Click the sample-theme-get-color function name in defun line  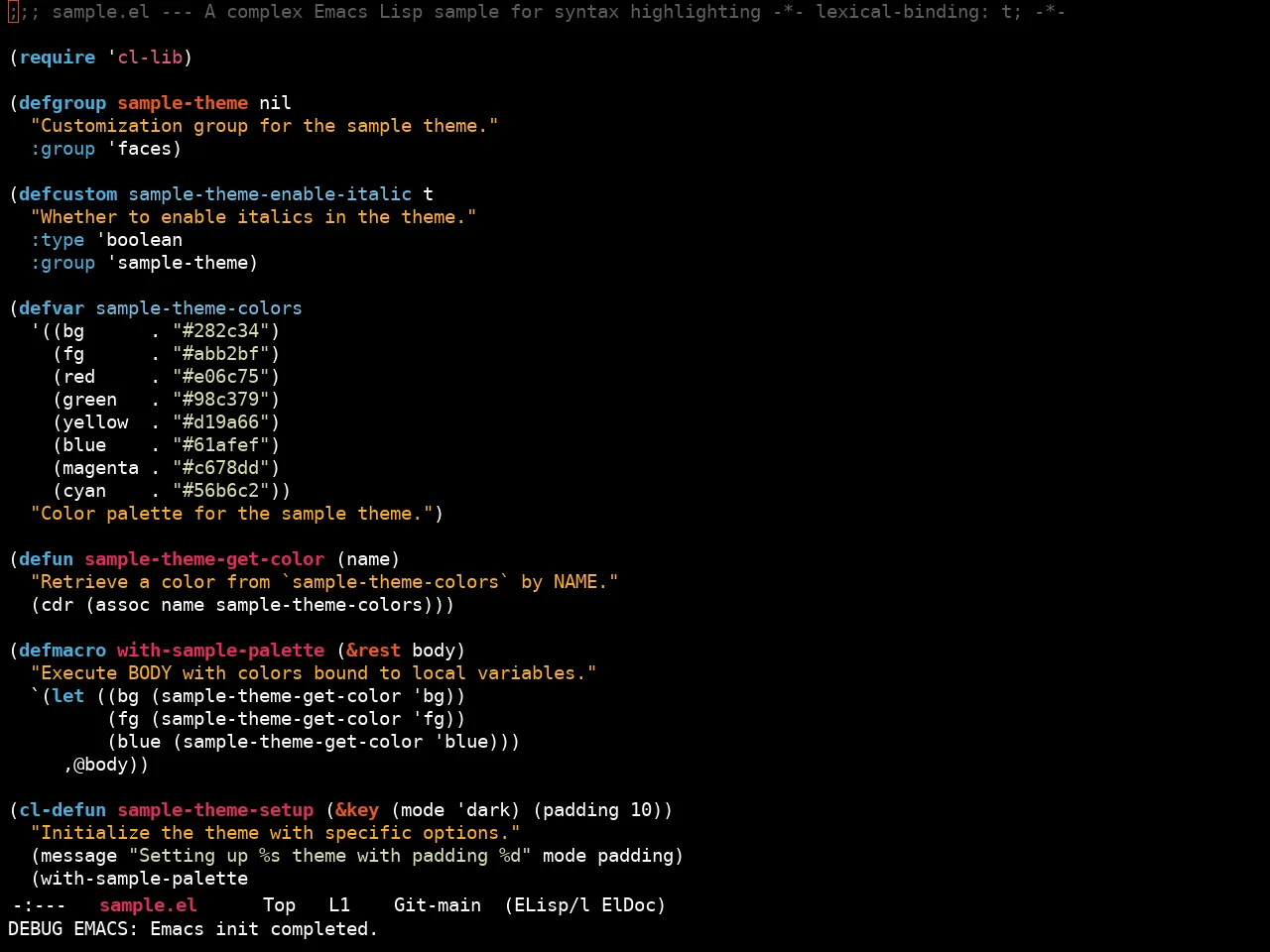[x=204, y=559]
